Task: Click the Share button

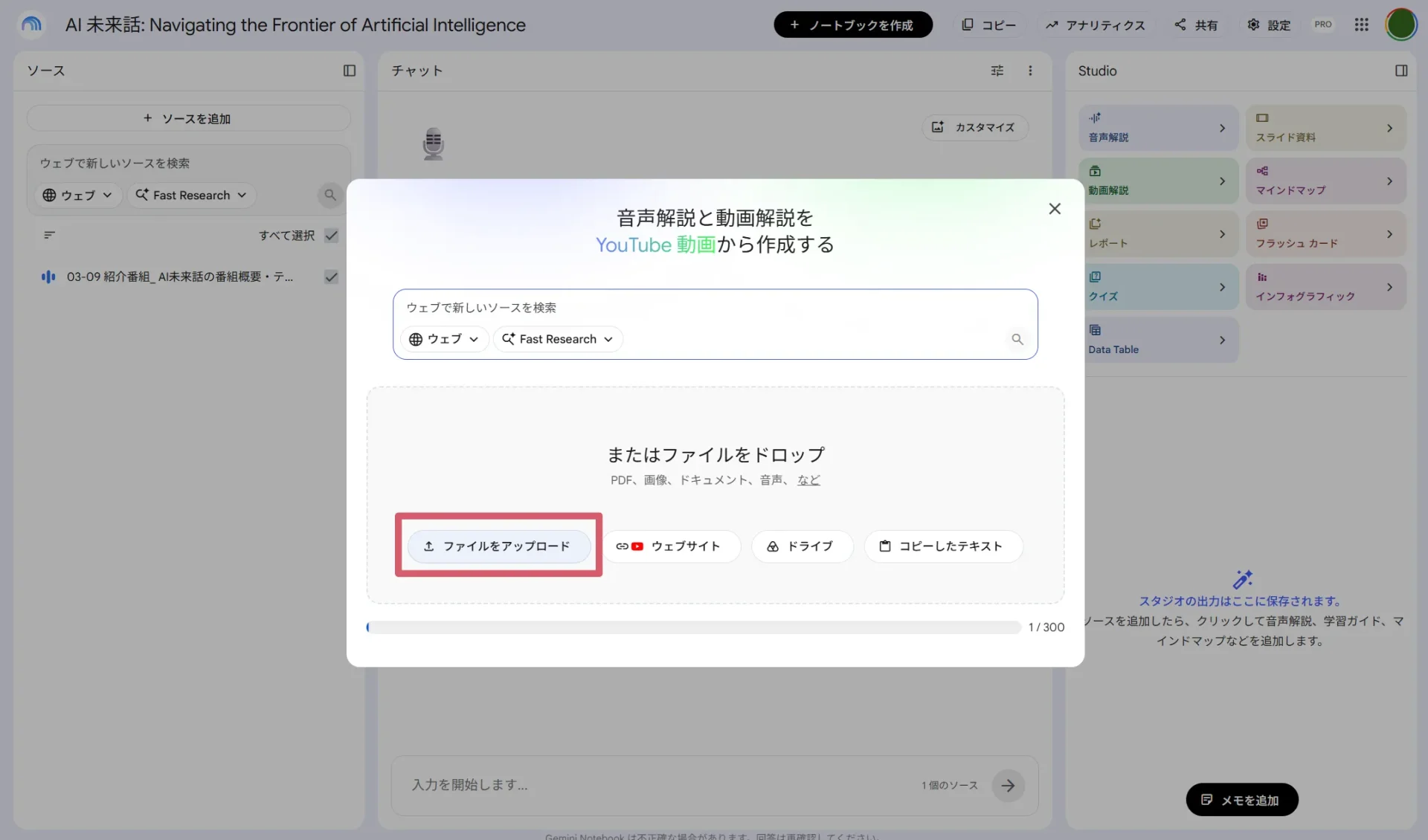Action: (1196, 25)
